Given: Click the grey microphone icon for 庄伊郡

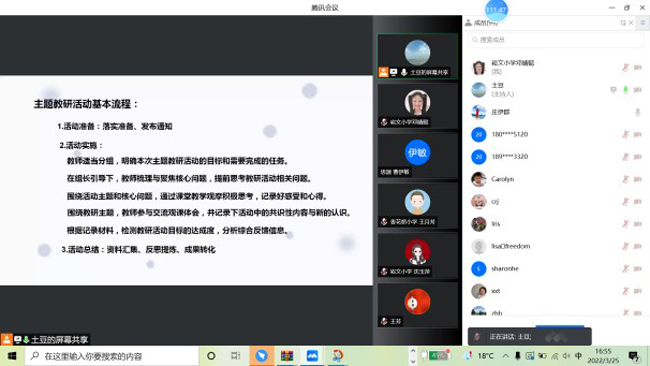Looking at the screenshot, I should (x=638, y=112).
